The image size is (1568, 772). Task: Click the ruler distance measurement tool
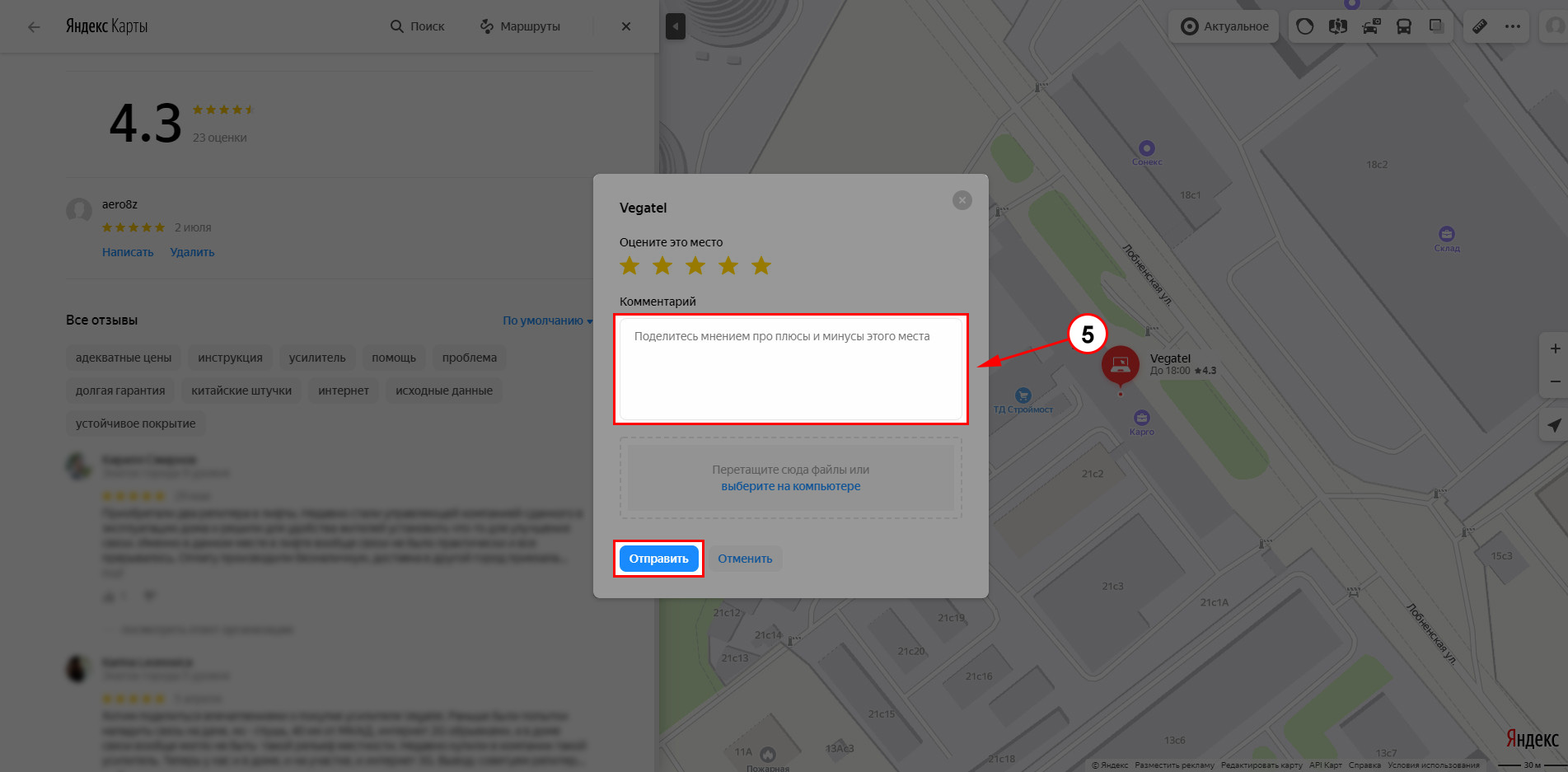click(1480, 26)
